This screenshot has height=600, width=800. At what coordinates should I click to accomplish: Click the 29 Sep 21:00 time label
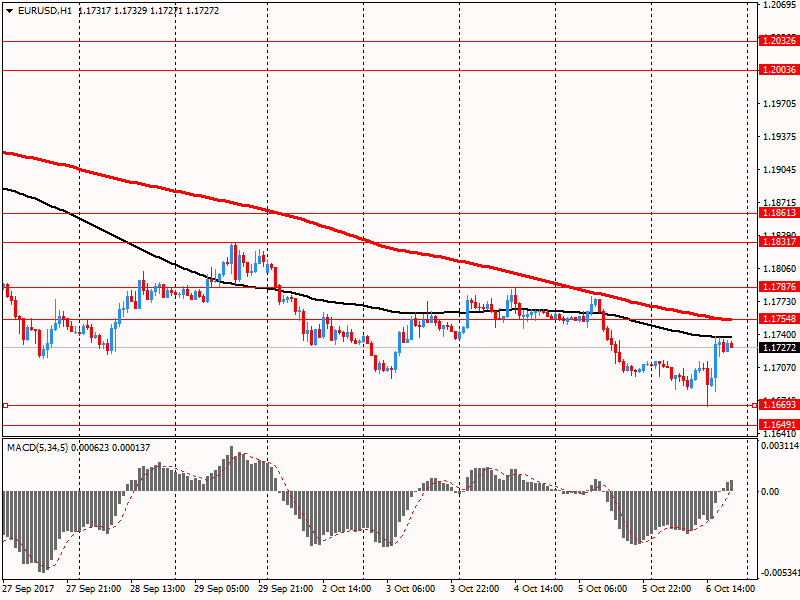pyautogui.click(x=286, y=589)
